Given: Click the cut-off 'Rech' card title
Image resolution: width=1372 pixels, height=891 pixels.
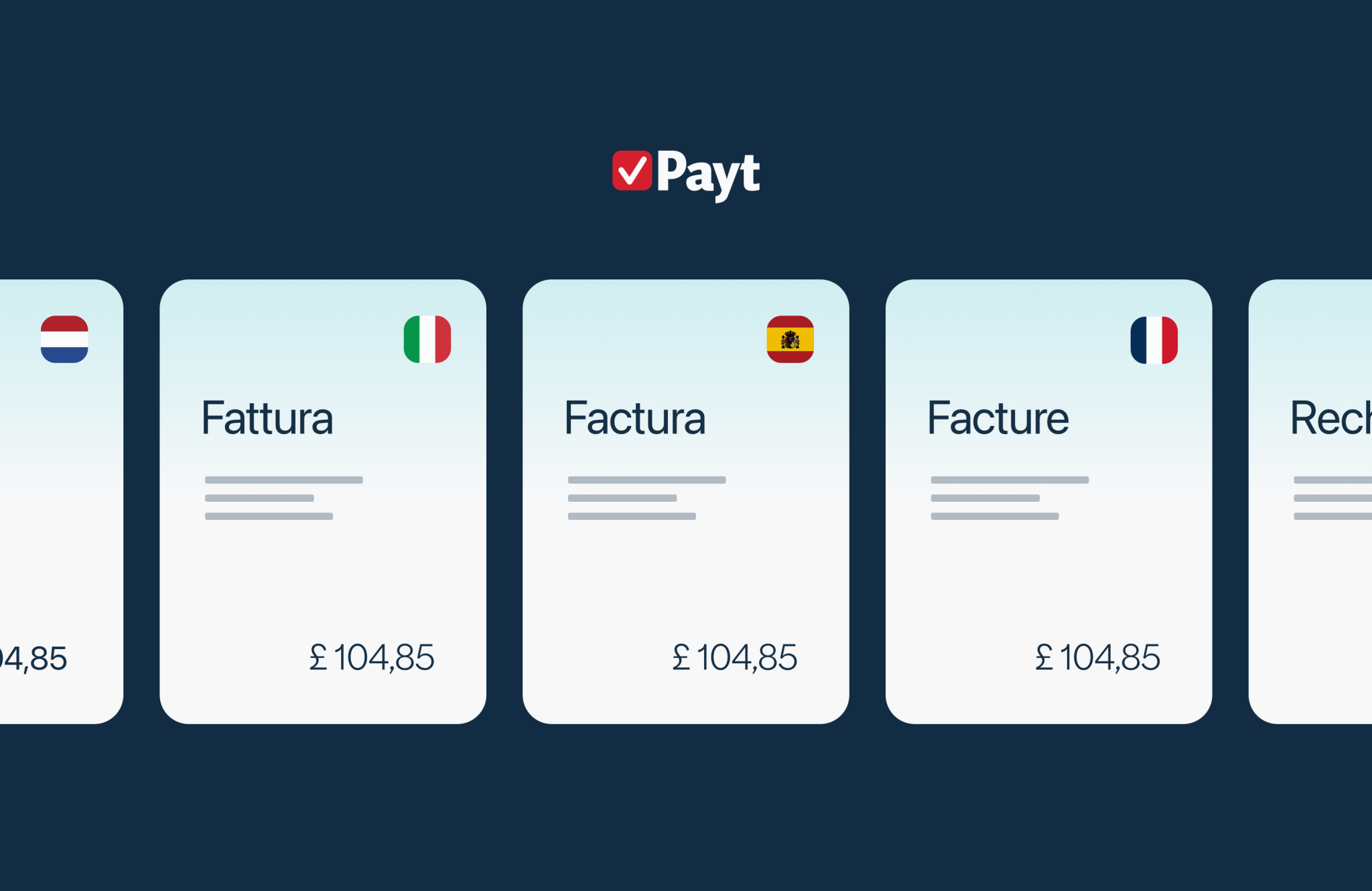Looking at the screenshot, I should [1330, 418].
